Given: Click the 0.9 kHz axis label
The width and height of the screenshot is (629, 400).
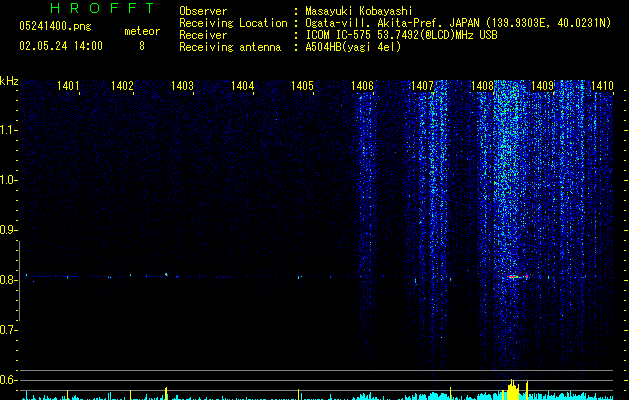Looking at the screenshot, I should pos(8,230).
